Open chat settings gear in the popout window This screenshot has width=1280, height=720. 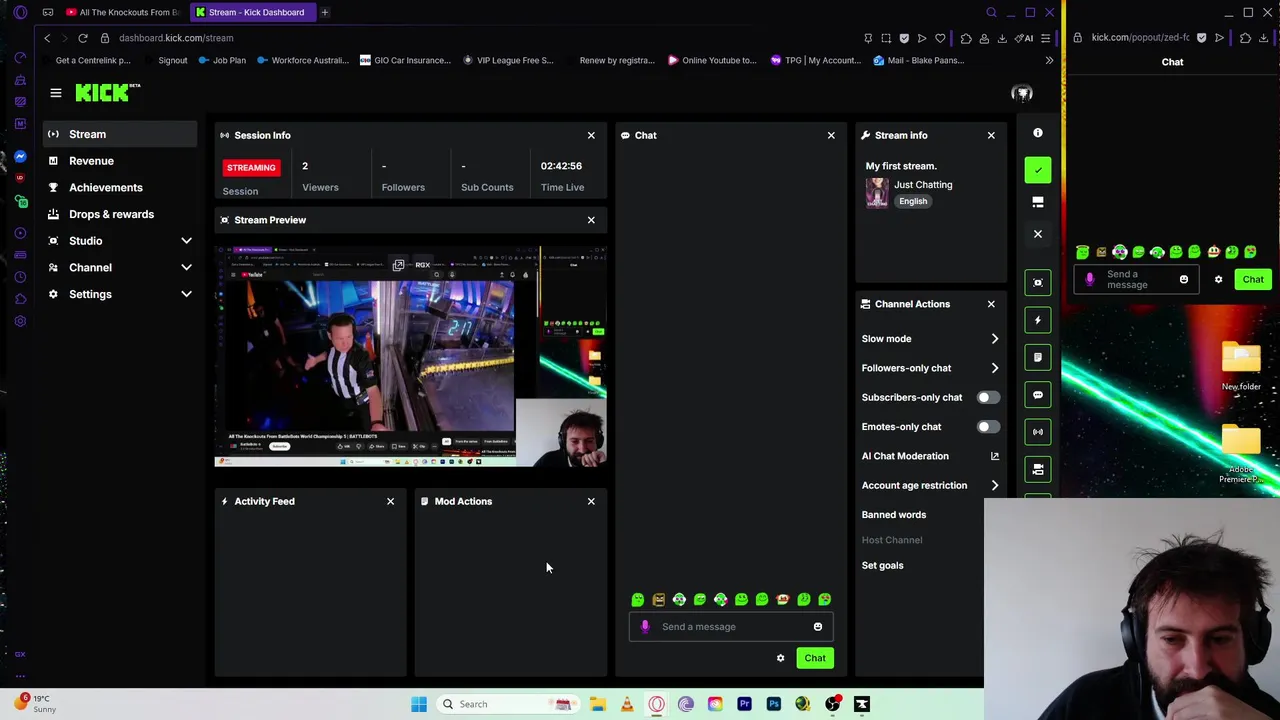point(1218,280)
